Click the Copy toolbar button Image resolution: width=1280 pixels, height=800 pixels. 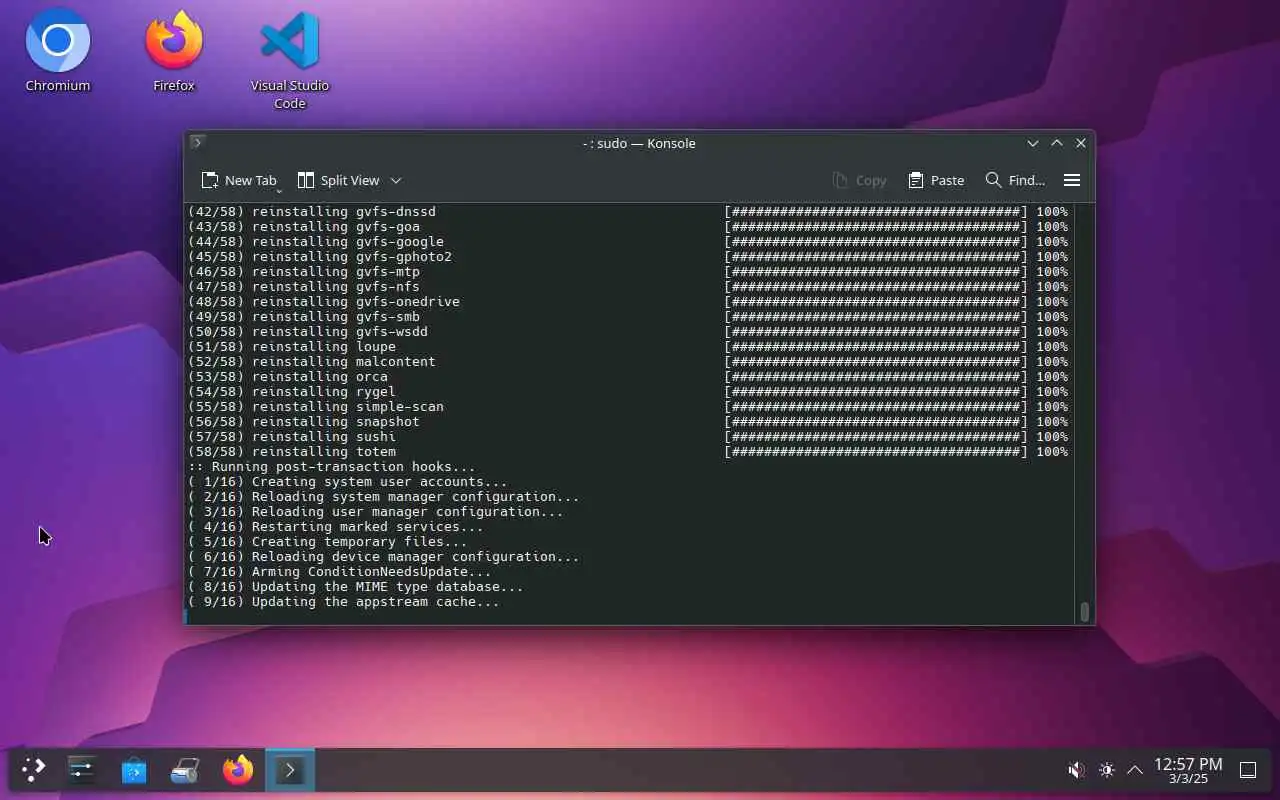click(860, 180)
